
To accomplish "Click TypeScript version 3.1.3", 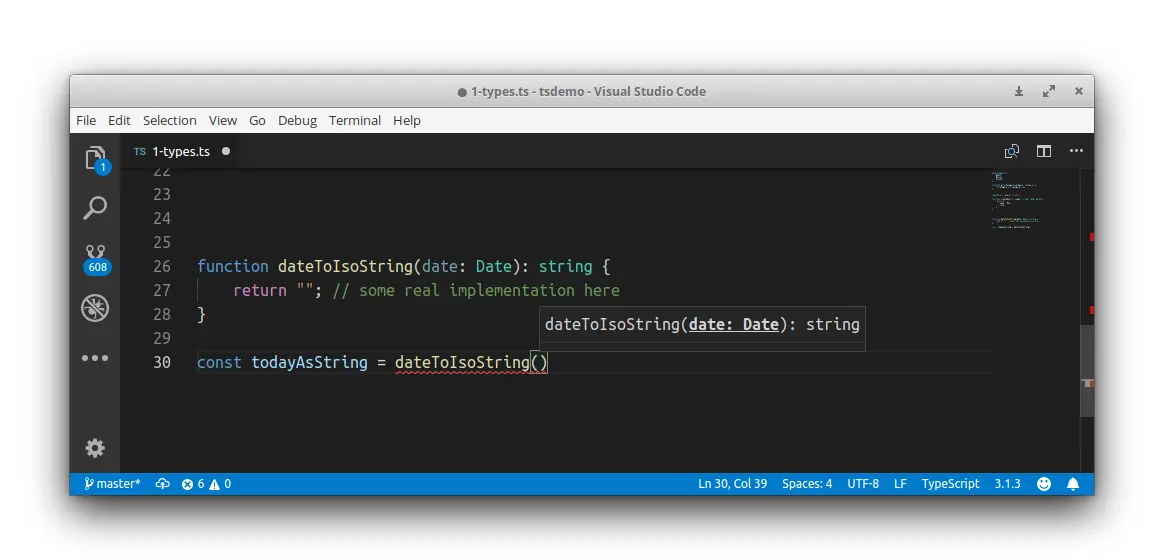I will (x=1007, y=484).
